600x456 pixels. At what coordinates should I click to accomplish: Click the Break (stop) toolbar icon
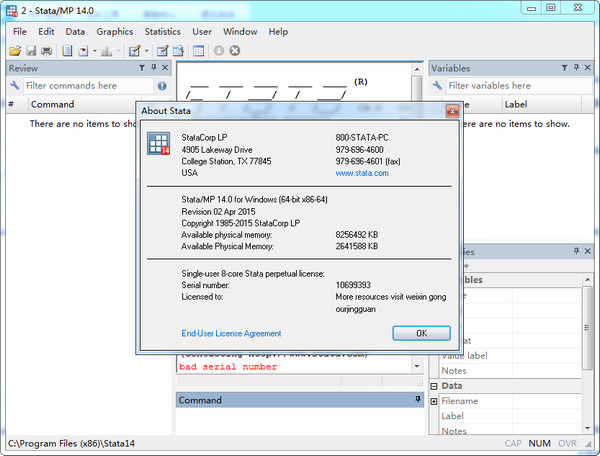pyautogui.click(x=234, y=50)
